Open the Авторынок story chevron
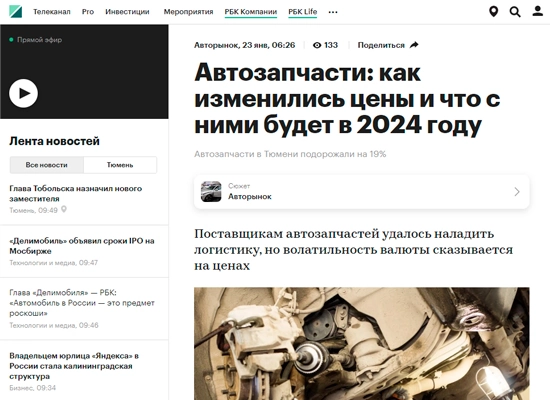550x400 pixels. pyautogui.click(x=517, y=192)
